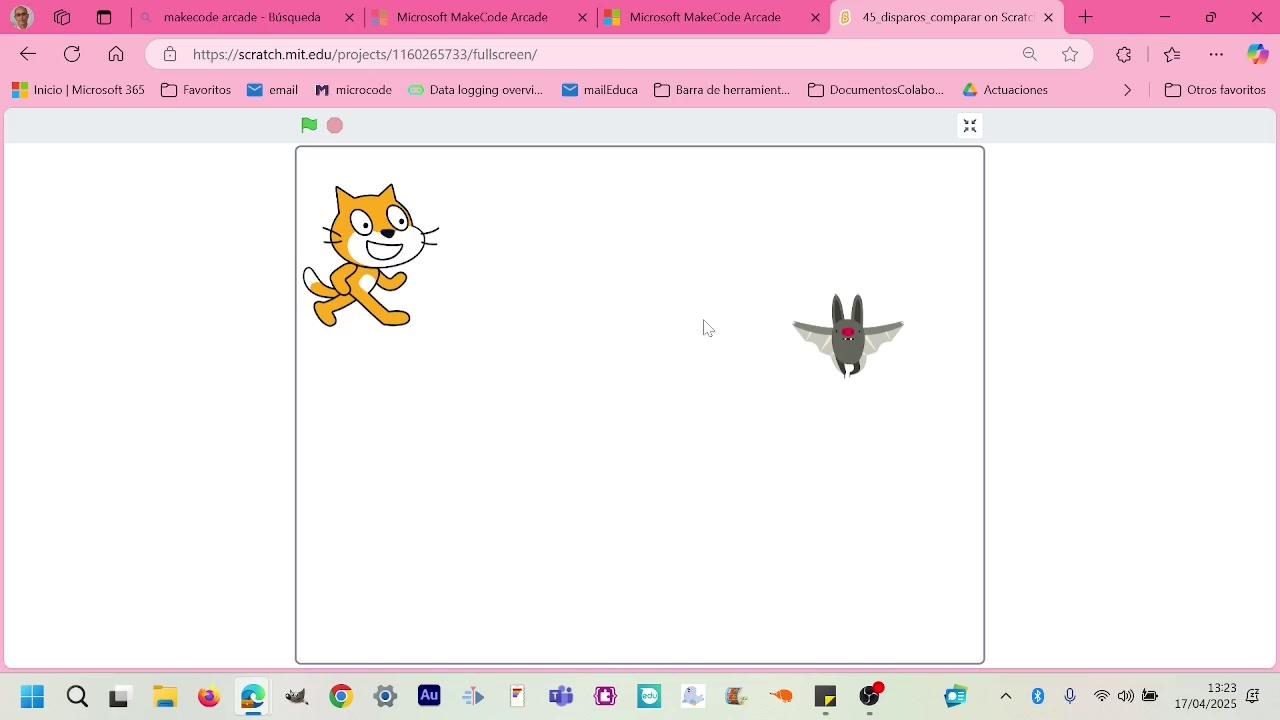Open the clock showing 13:23
Viewport: 1280px width, 720px height.
coord(1206,696)
